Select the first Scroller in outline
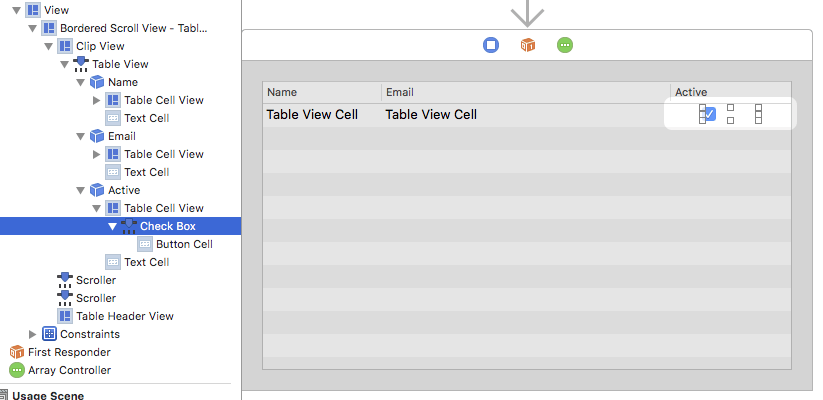The image size is (823, 400). click(x=95, y=280)
